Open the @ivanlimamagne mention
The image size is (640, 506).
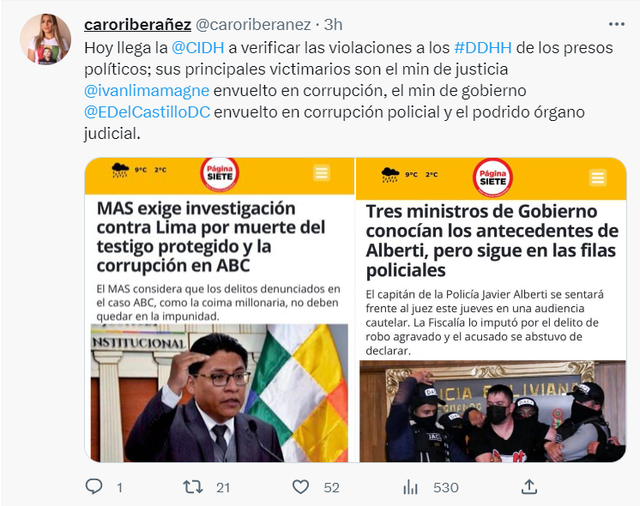click(x=147, y=91)
